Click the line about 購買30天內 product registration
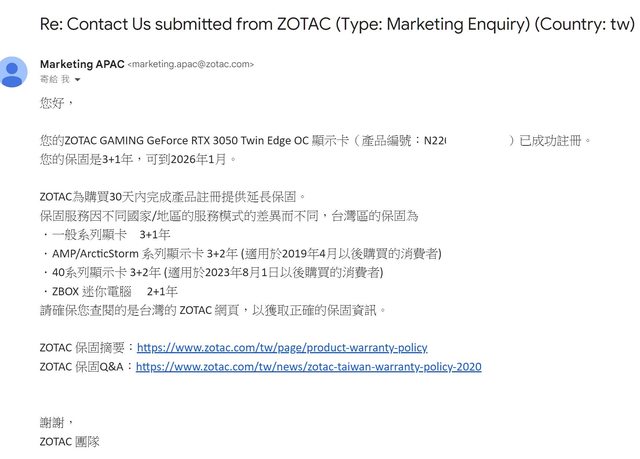 (x=171, y=197)
